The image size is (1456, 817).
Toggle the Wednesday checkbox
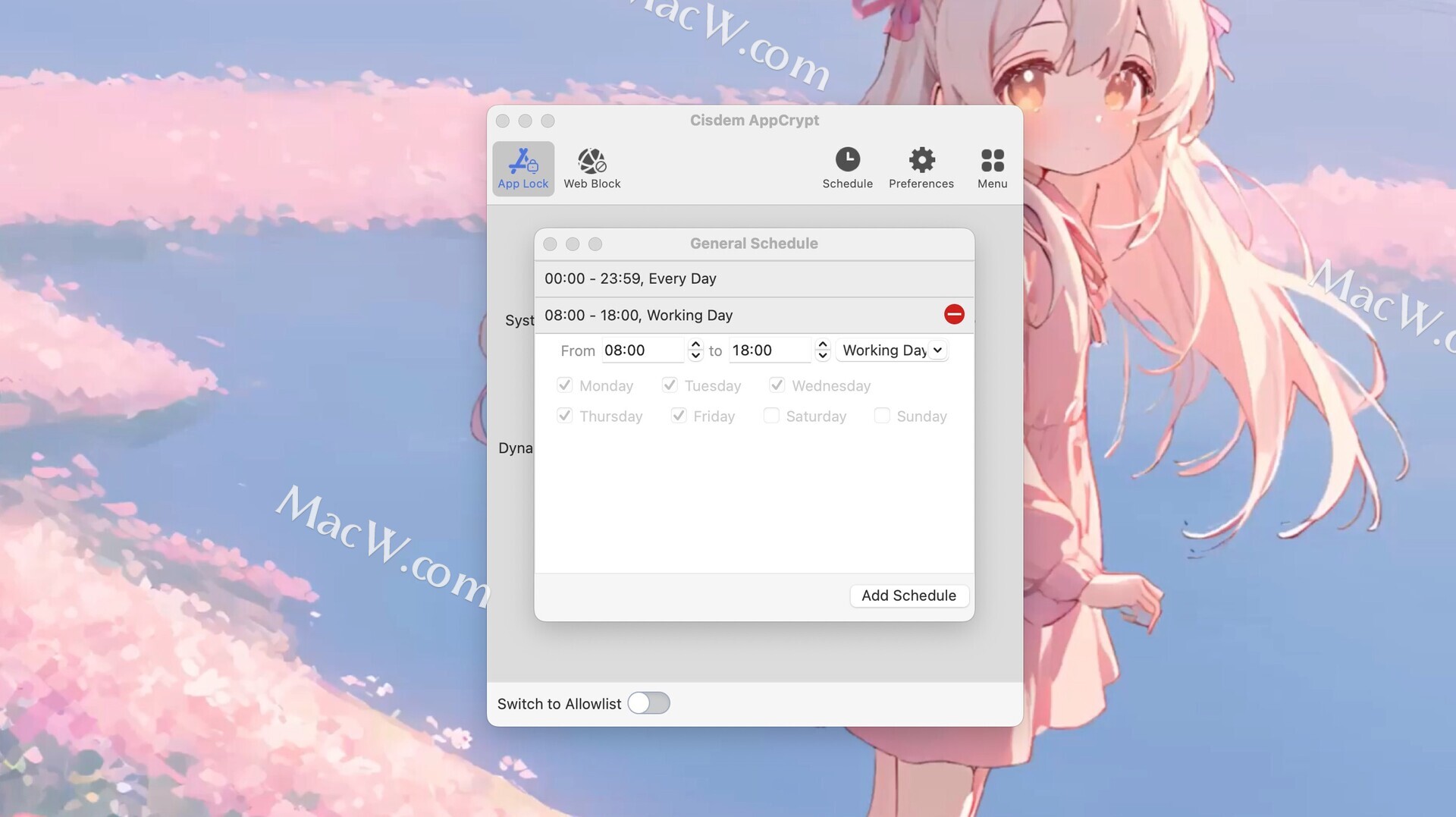[x=777, y=385]
